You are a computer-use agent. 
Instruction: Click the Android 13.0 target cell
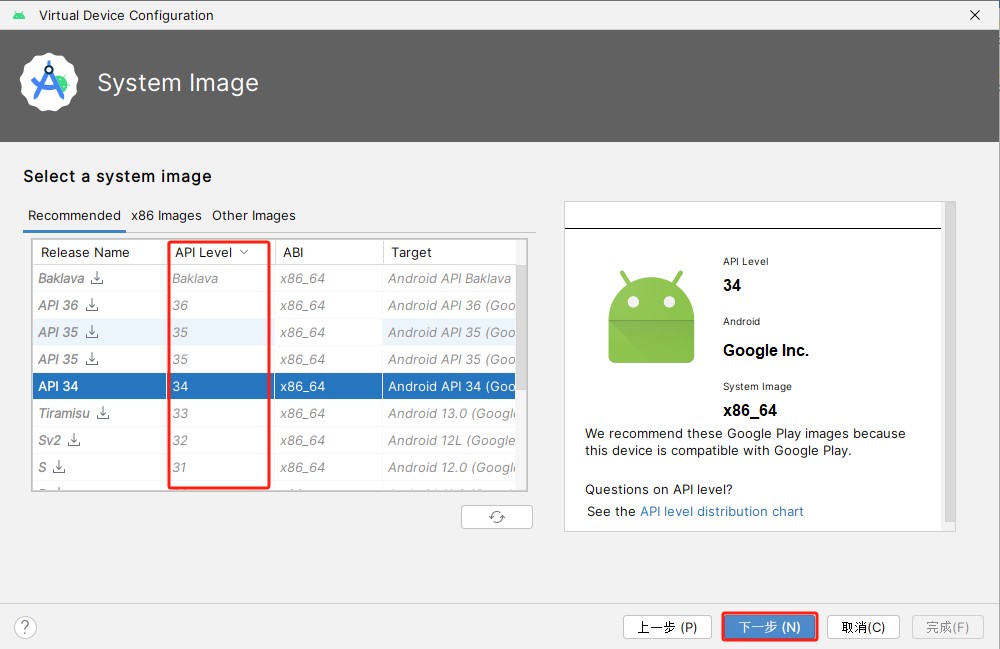coord(449,413)
